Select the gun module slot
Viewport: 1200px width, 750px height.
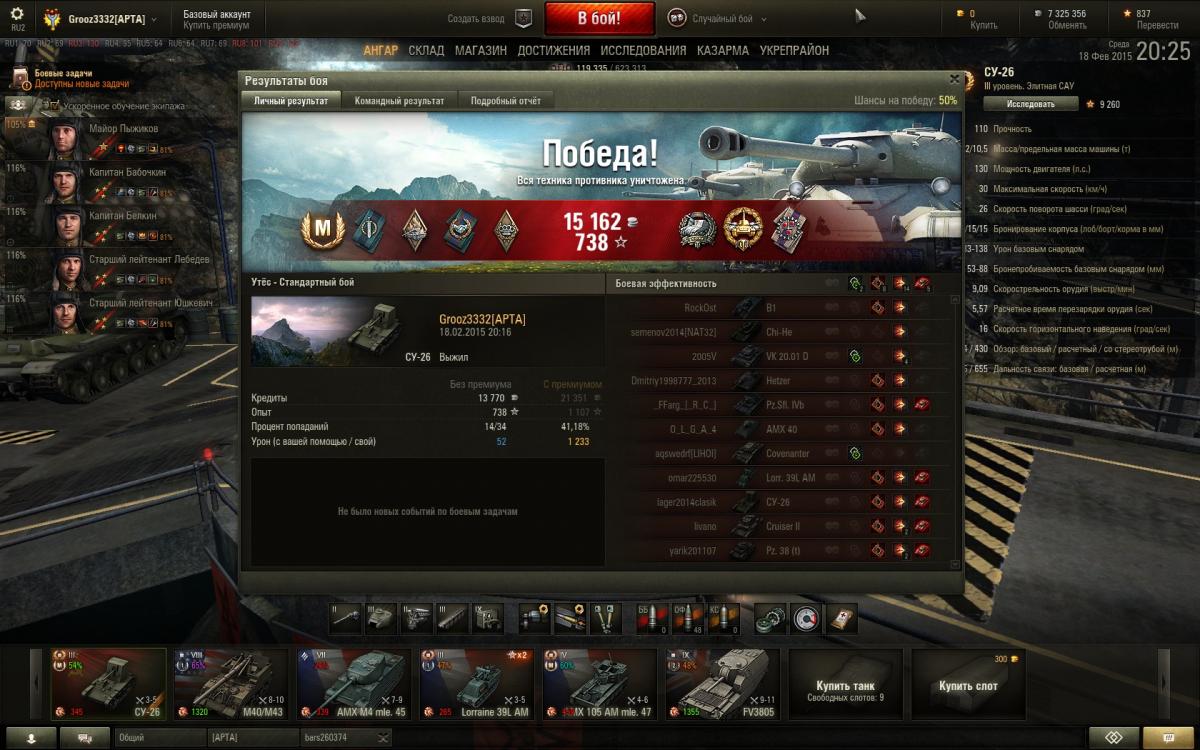pyautogui.click(x=346, y=618)
